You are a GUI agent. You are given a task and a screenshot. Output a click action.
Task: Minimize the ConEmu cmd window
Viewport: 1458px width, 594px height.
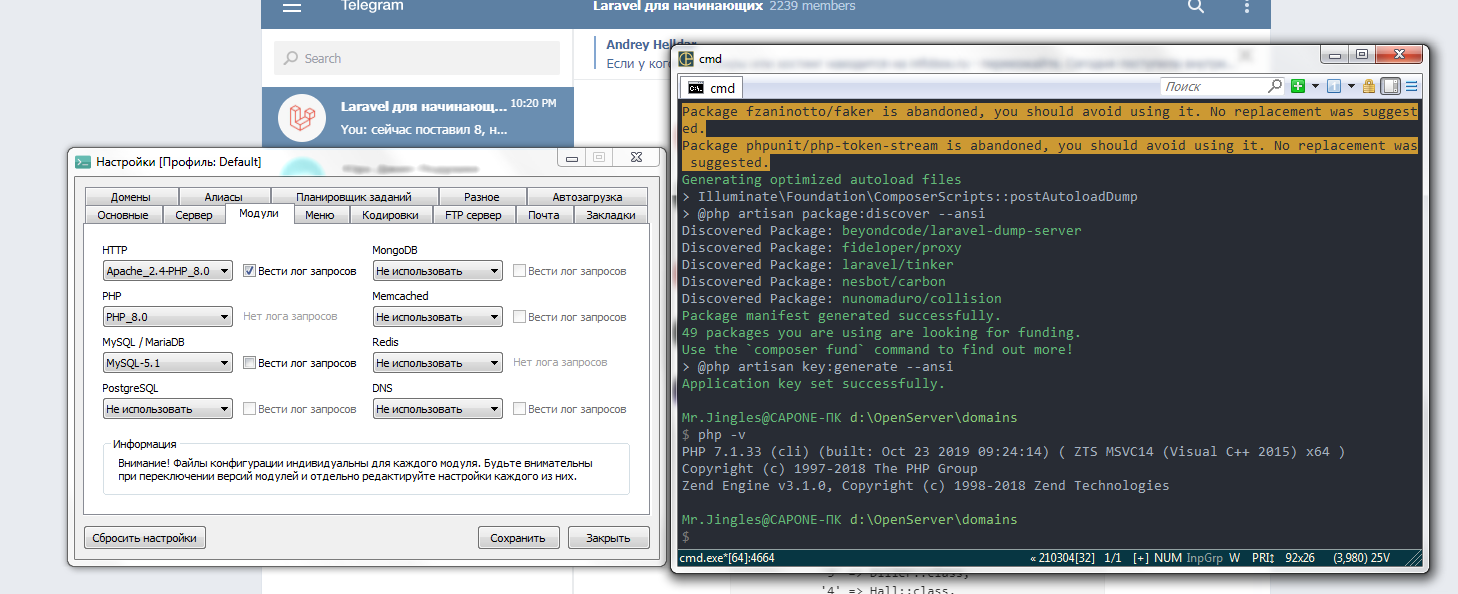1334,55
